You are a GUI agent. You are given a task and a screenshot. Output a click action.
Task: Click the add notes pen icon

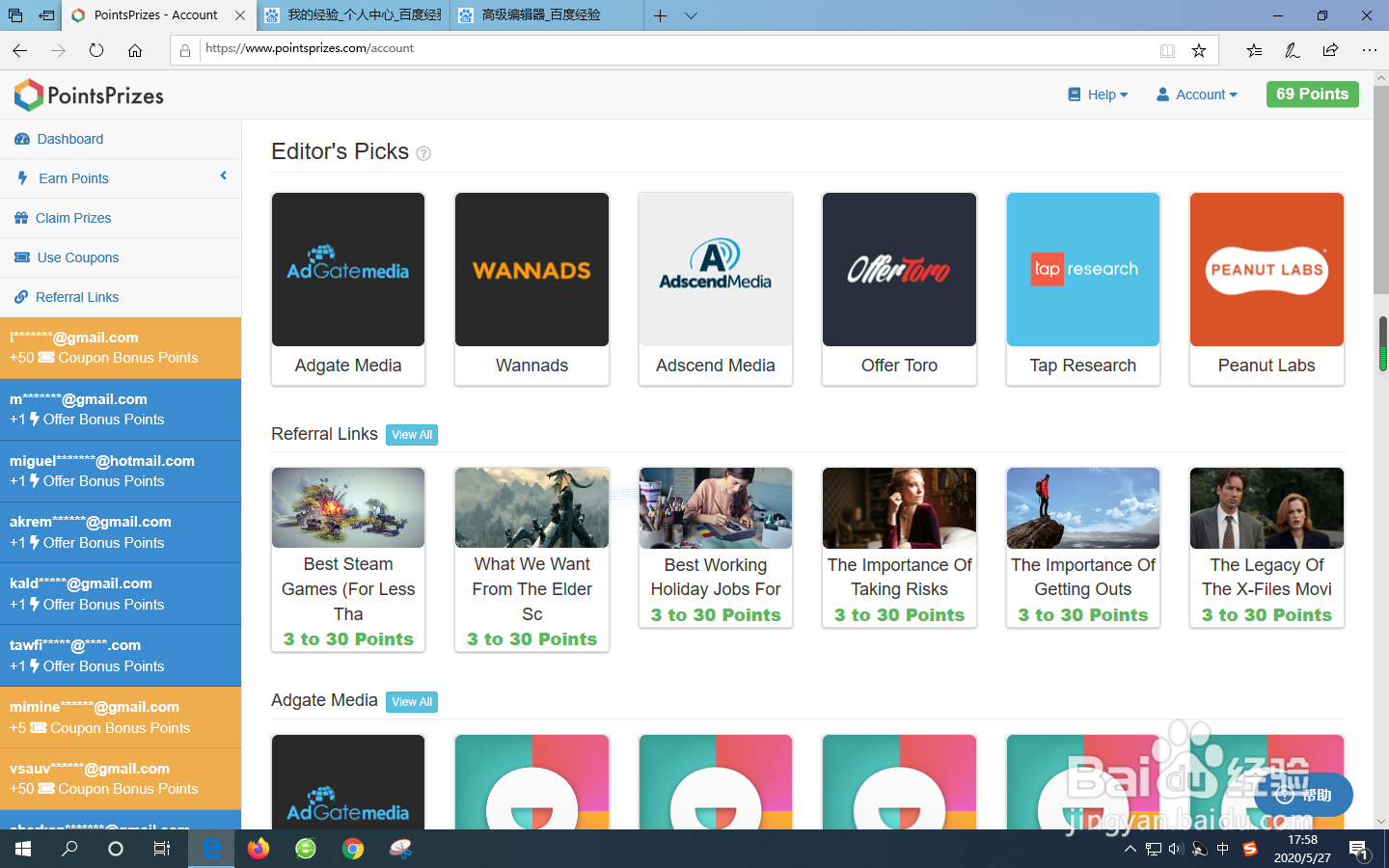(1293, 50)
